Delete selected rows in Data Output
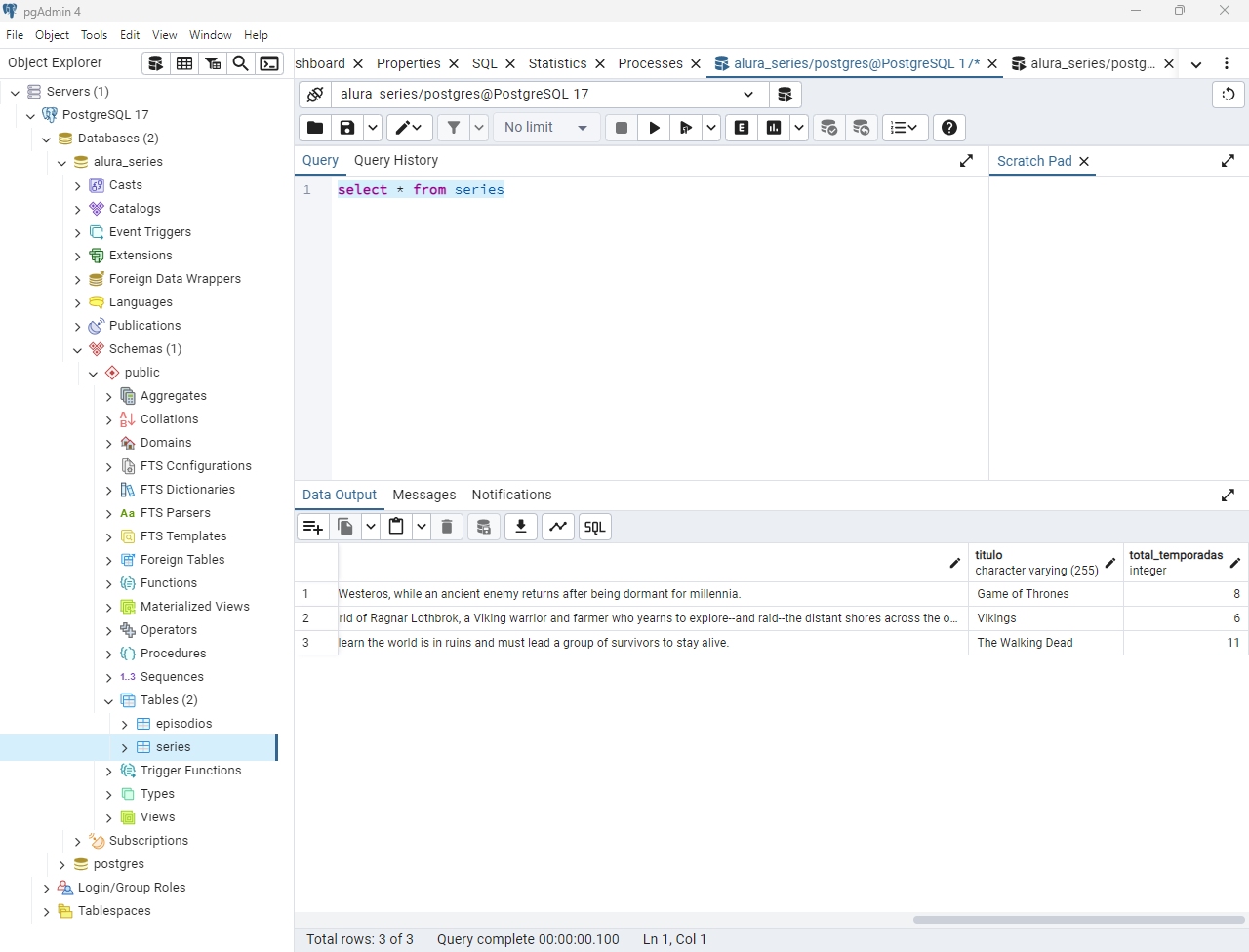The width and height of the screenshot is (1249, 952). point(447,527)
